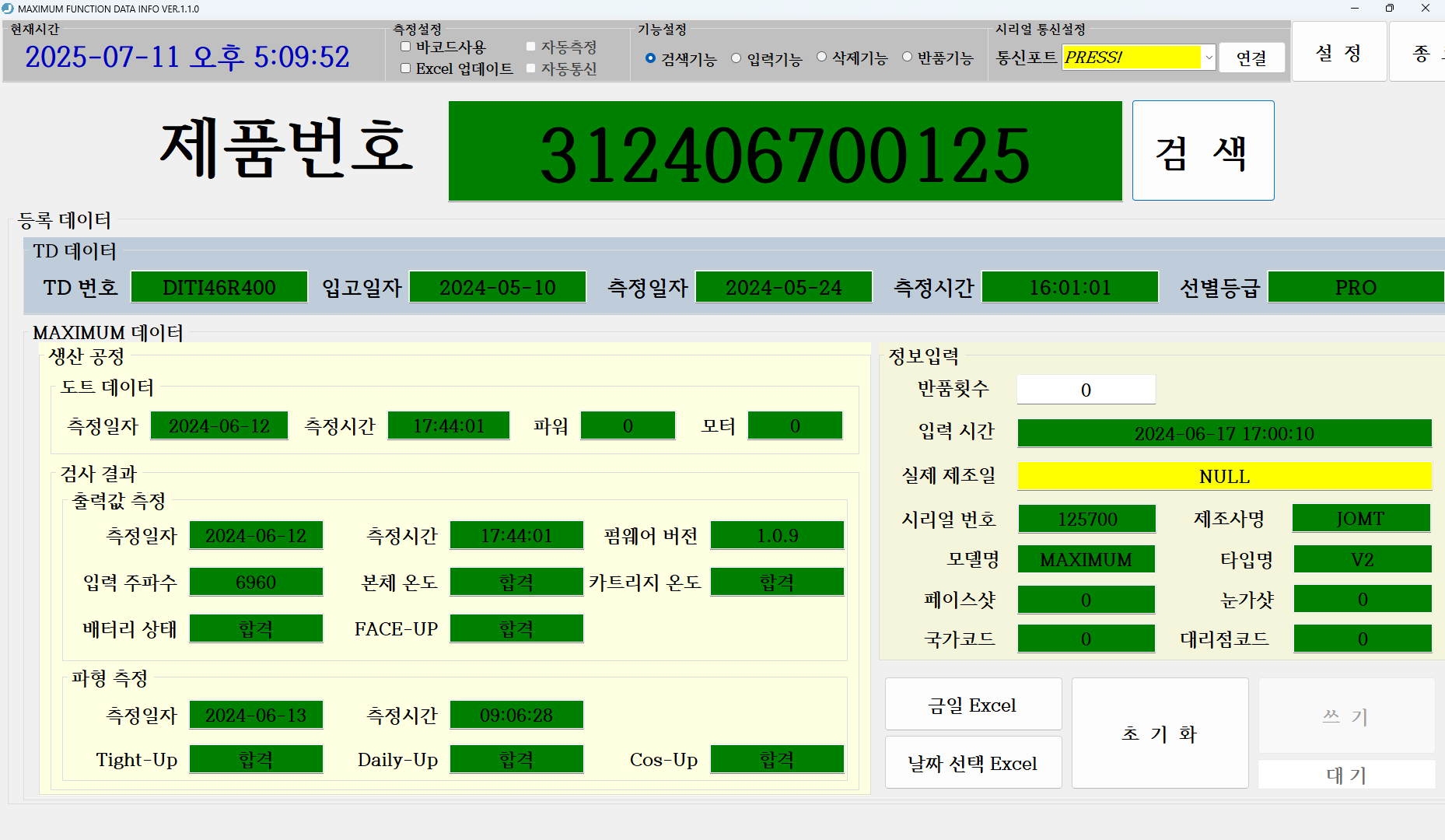The width and height of the screenshot is (1445, 840).
Task: Click the 검색 (search) button
Action: (1202, 151)
